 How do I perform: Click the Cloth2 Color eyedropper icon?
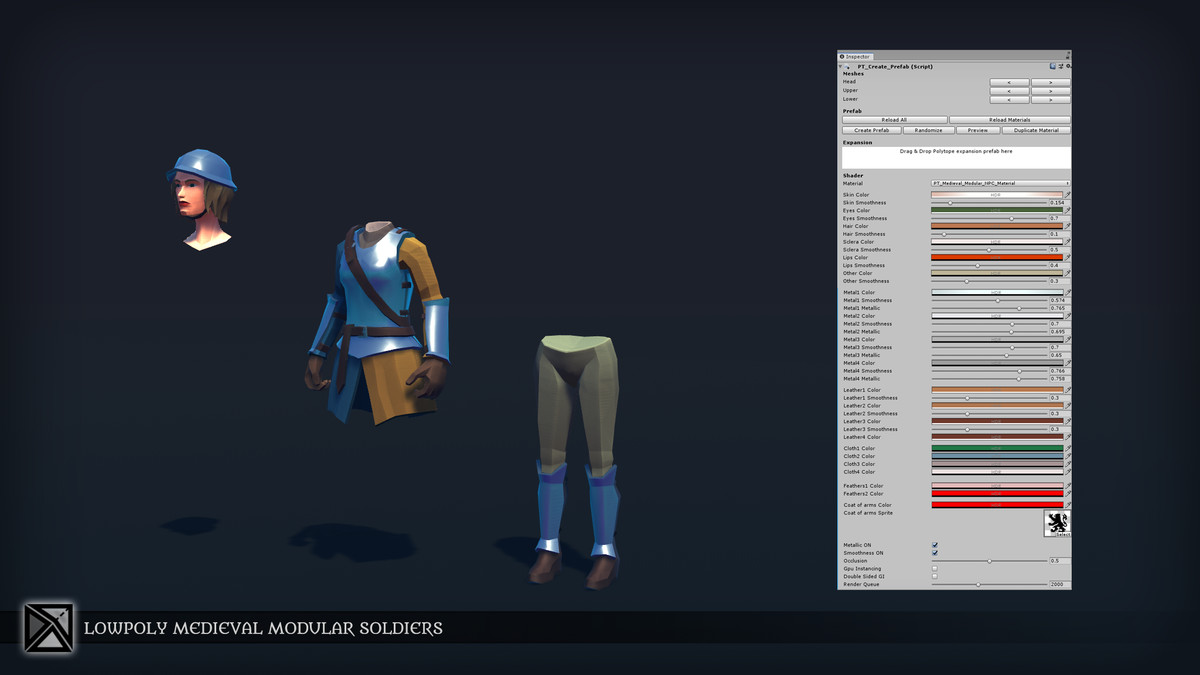pos(1067,456)
